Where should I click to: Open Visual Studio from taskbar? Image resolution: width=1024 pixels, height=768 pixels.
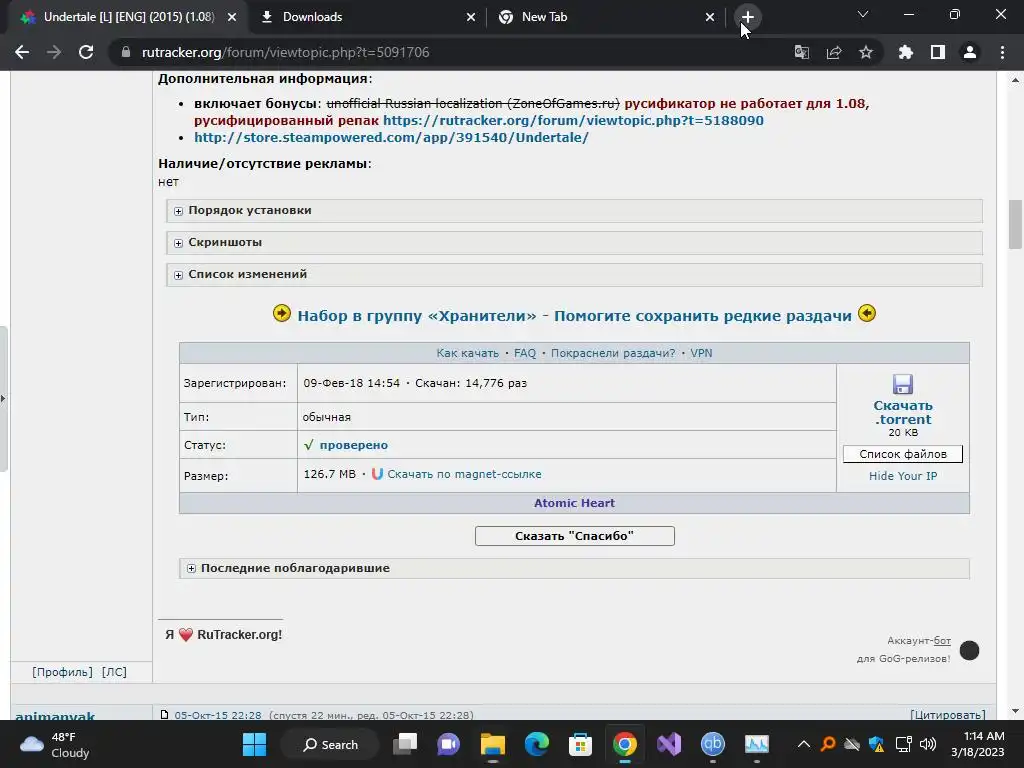[x=669, y=744]
